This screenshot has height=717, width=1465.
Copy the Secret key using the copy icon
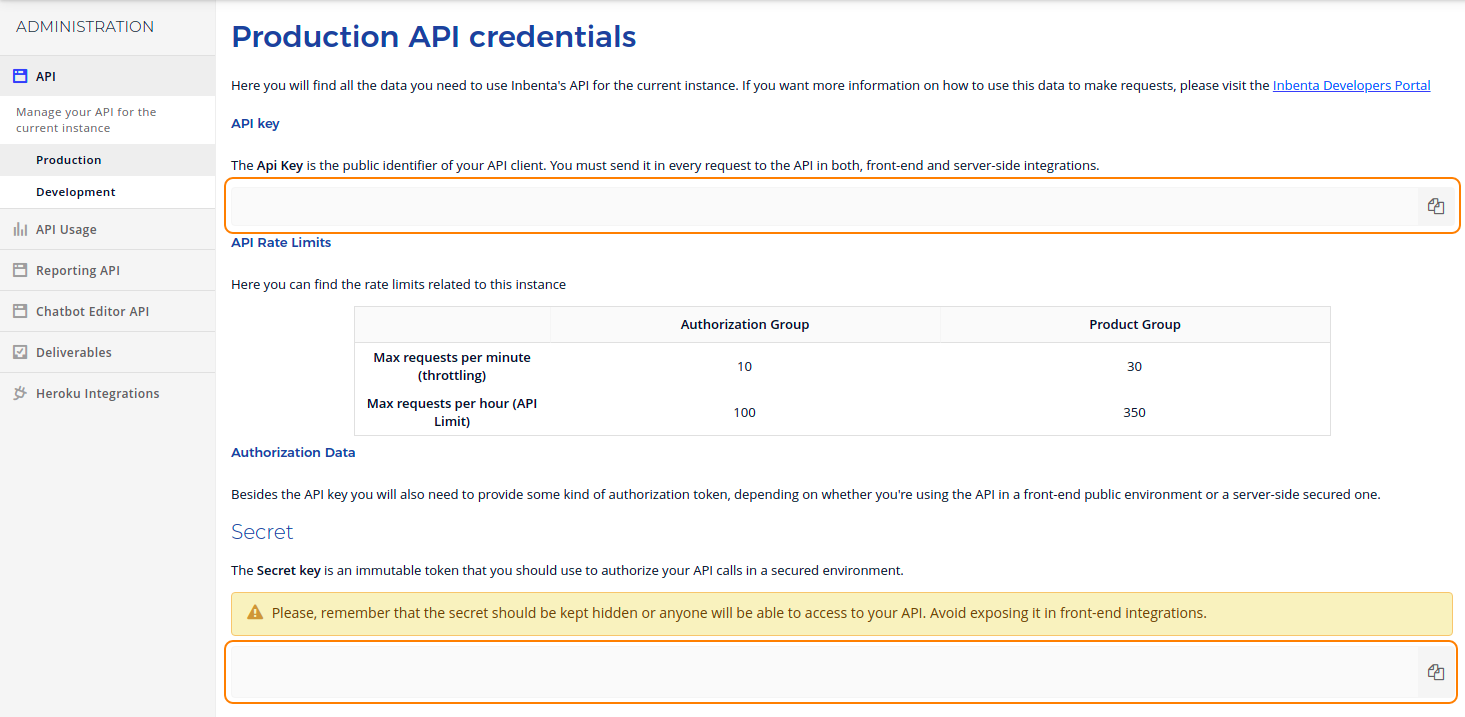1436,672
